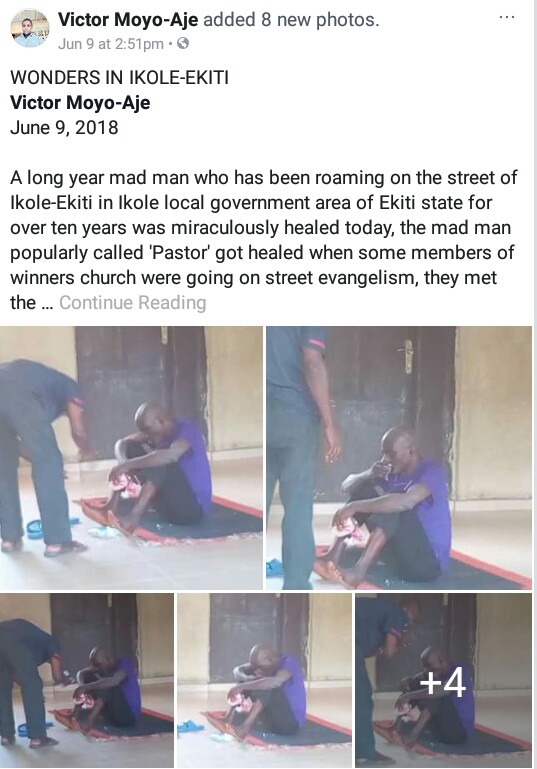Tap the door handle in second photo
The height and width of the screenshot is (769, 537).
click(x=407, y=356)
